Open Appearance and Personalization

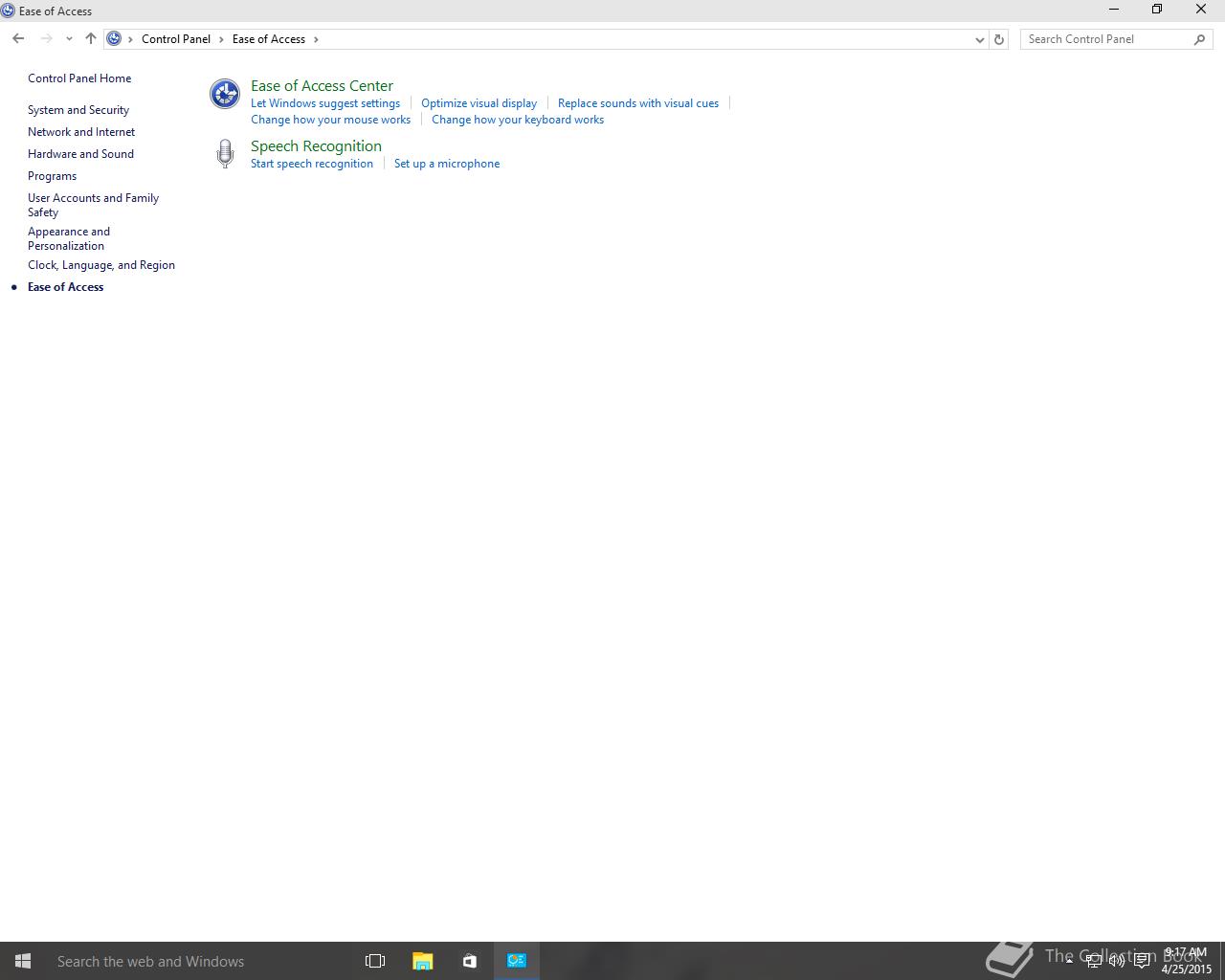(x=69, y=238)
